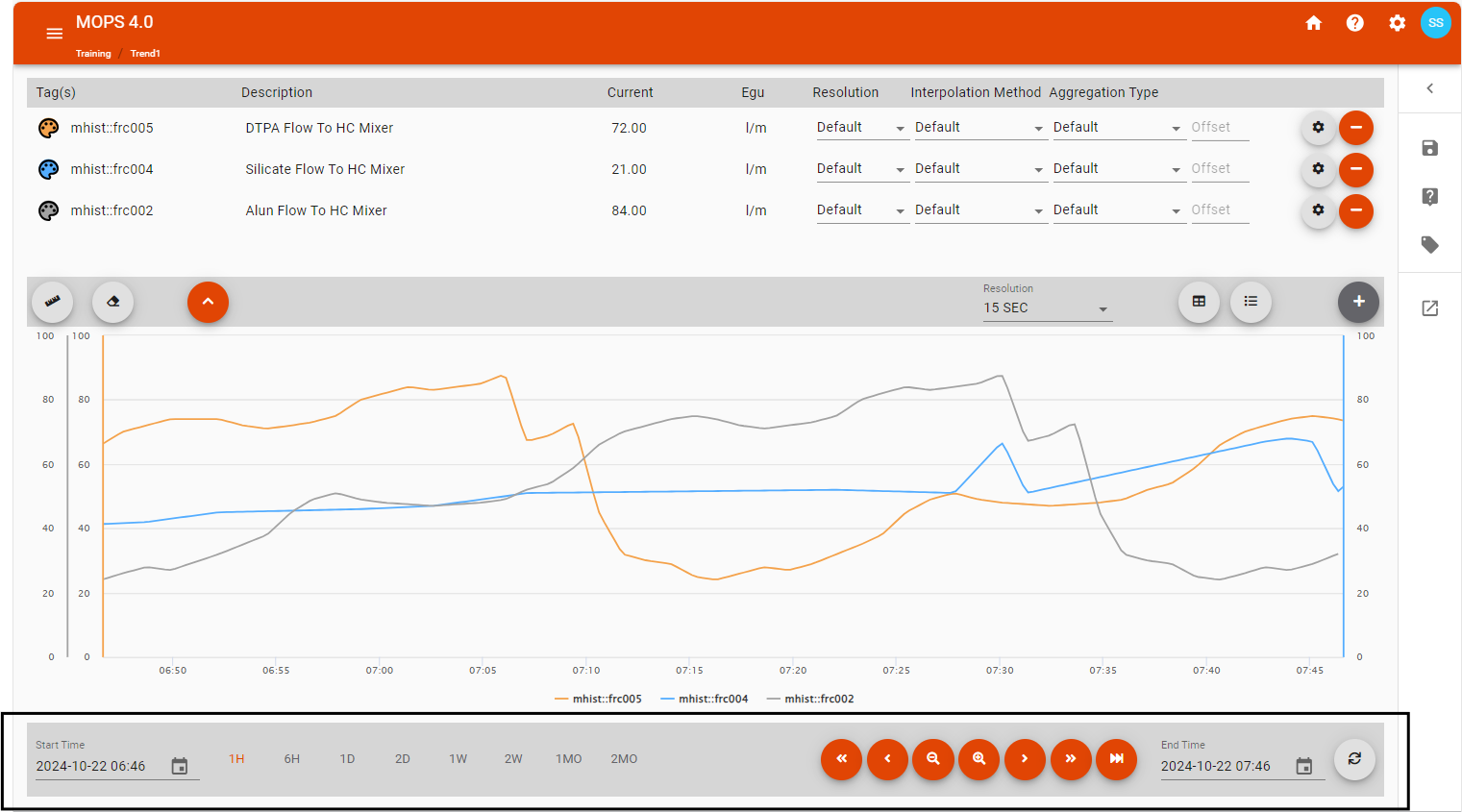Zoom in on the trend timeline
This screenshot has width=1462, height=812.
979,759
